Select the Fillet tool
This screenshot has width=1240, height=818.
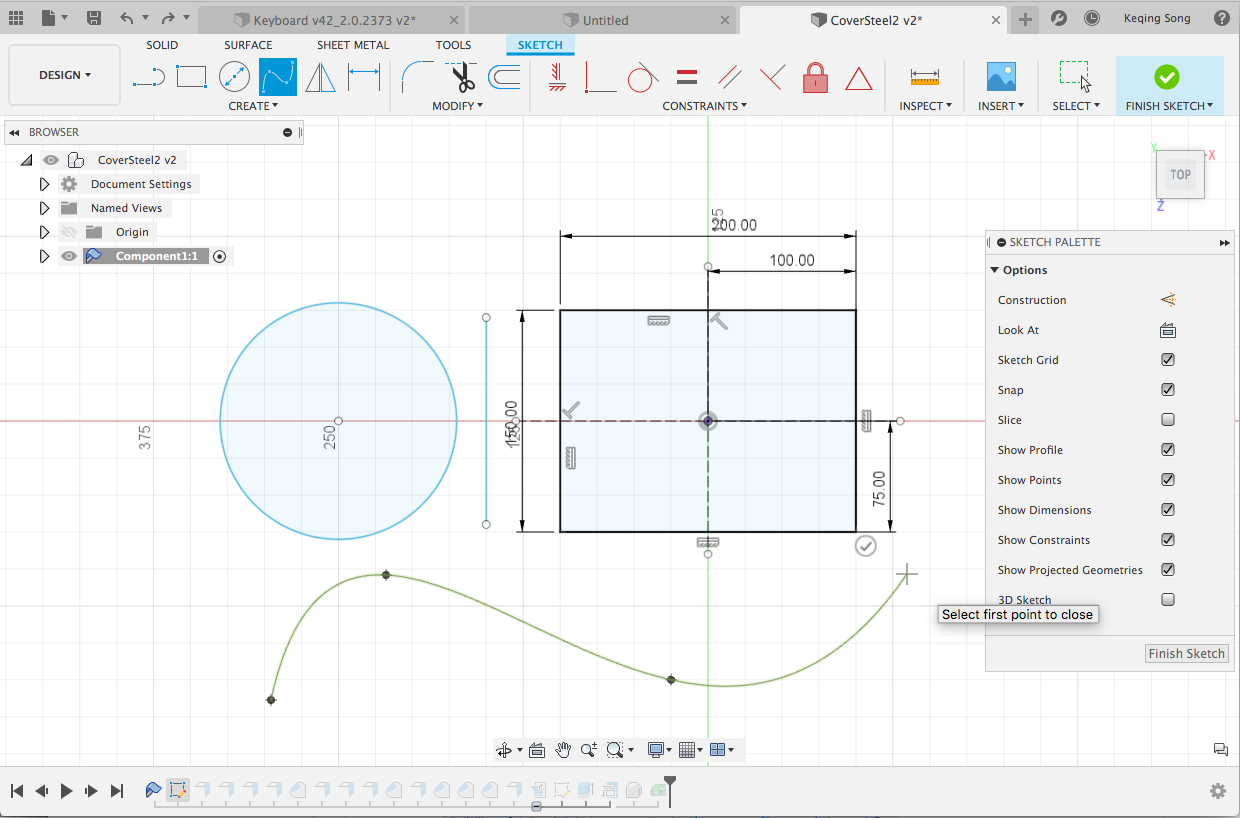[x=417, y=77]
